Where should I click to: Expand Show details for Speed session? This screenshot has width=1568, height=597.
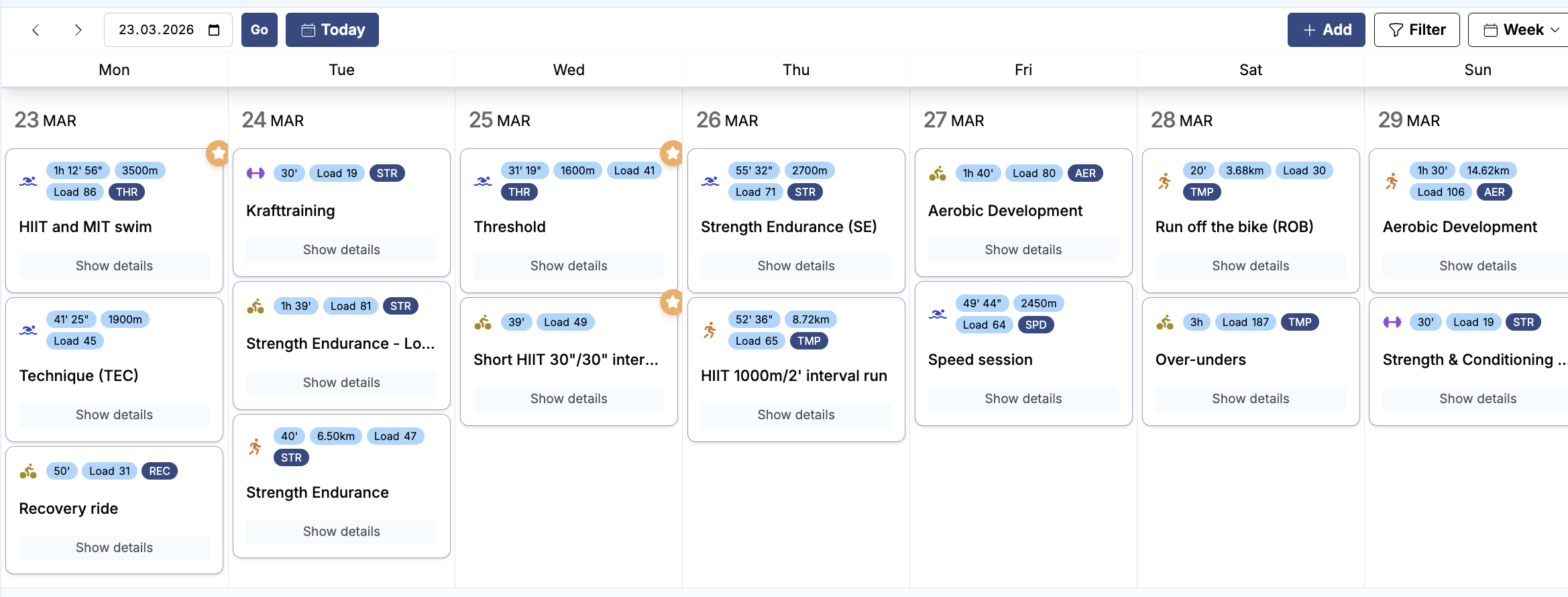pos(1023,398)
